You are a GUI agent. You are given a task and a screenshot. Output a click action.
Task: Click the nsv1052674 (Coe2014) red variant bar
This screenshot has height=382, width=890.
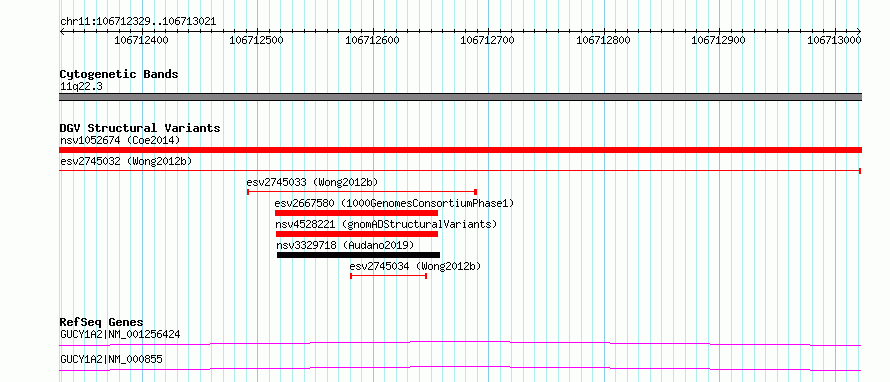click(x=460, y=150)
